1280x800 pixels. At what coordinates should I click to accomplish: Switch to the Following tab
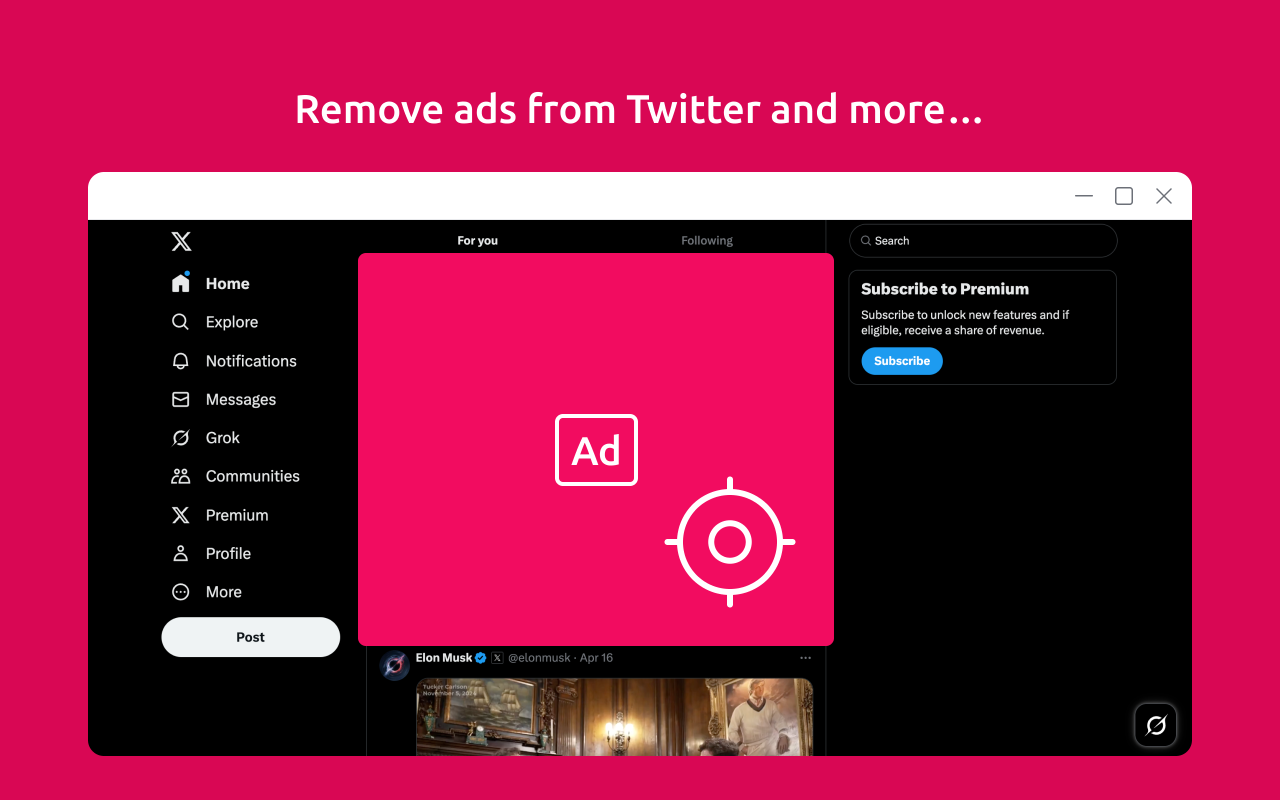tap(707, 240)
